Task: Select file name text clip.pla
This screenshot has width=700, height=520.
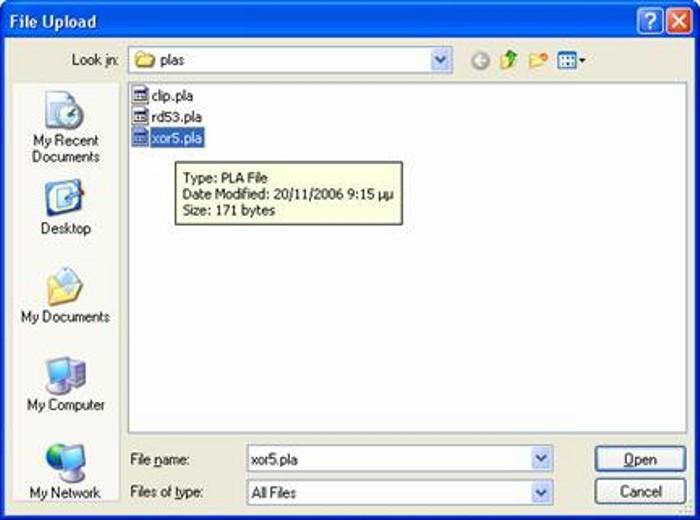Action: tap(172, 96)
